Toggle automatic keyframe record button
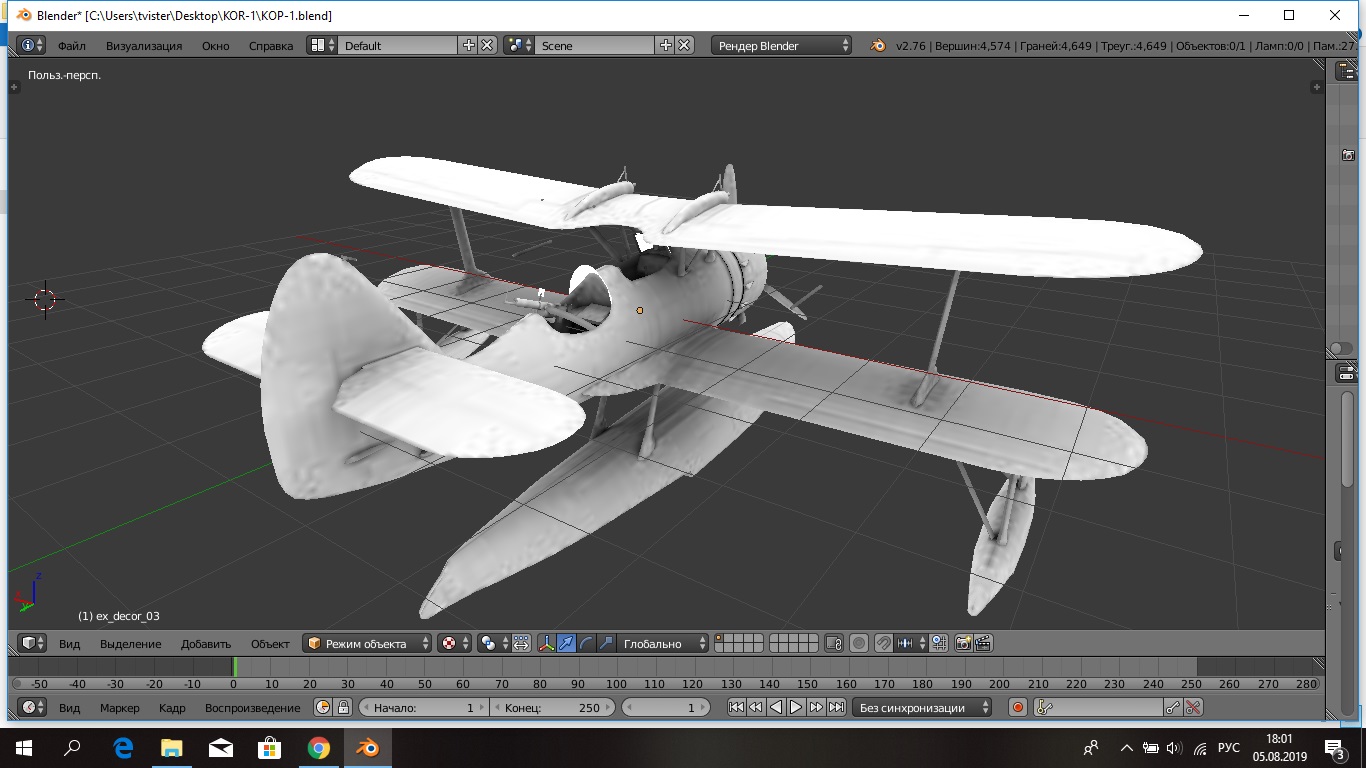 1018,708
